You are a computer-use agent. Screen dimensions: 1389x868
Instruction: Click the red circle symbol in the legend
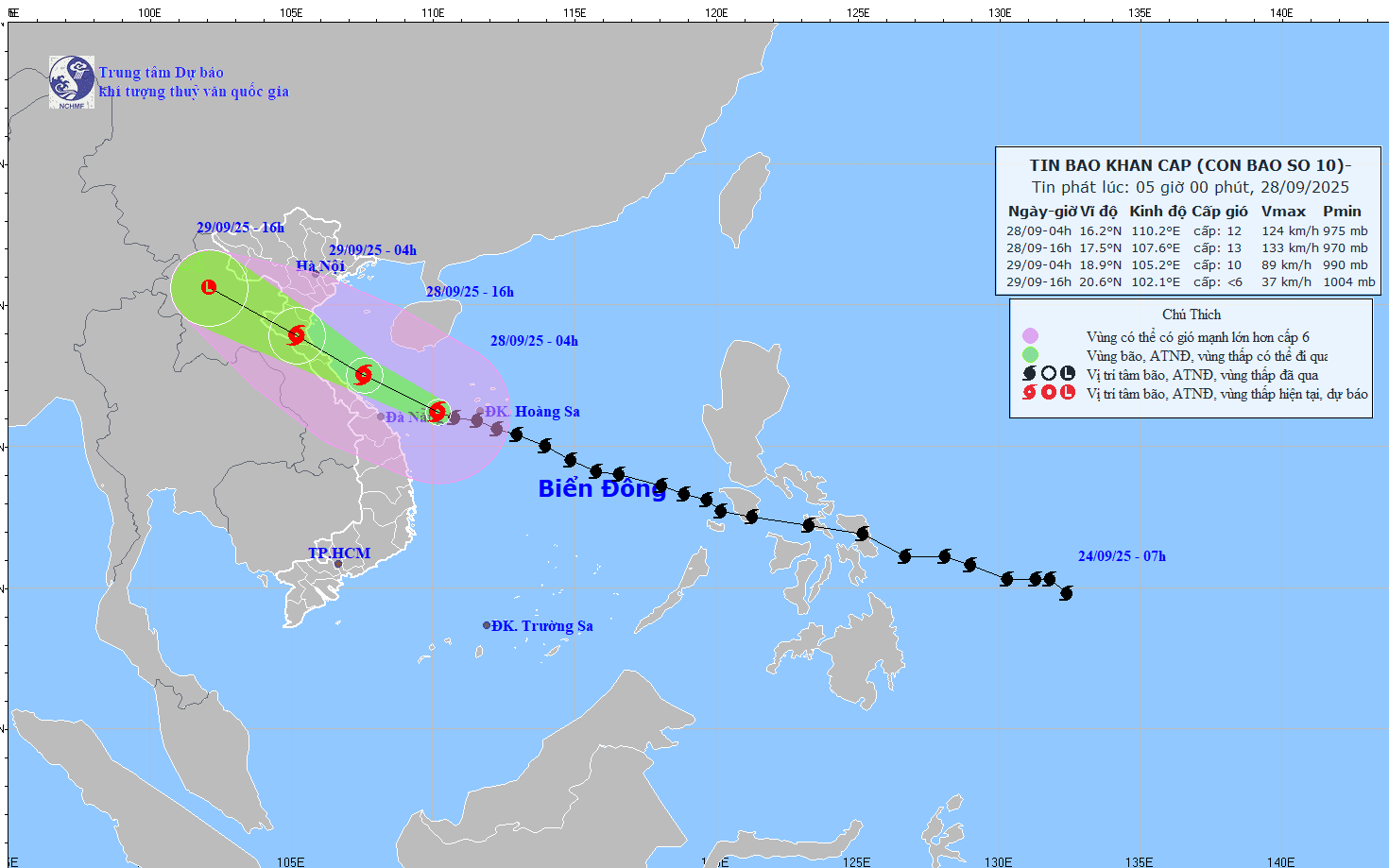pos(1049,393)
